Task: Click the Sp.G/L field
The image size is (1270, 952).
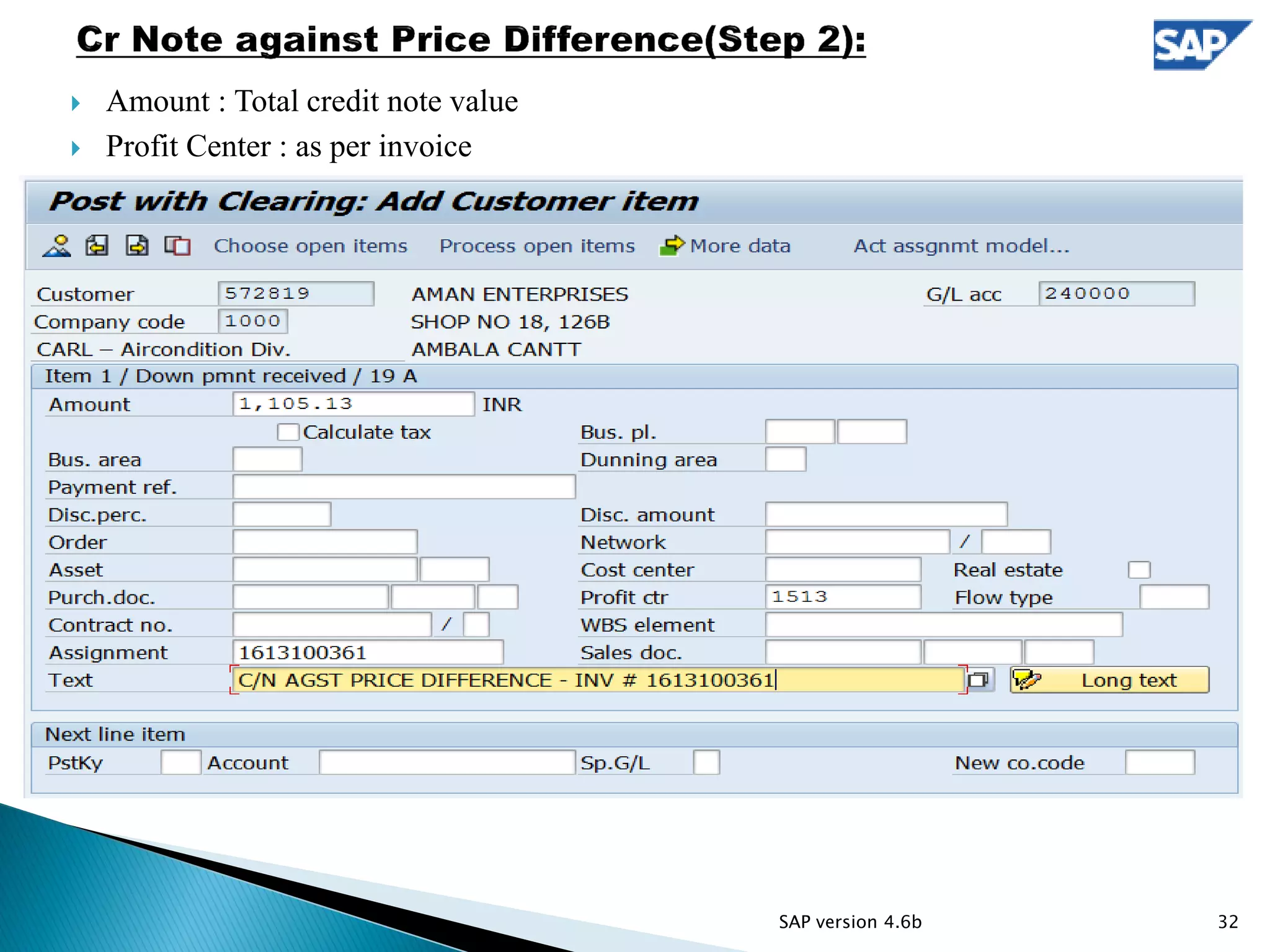Action: click(706, 762)
